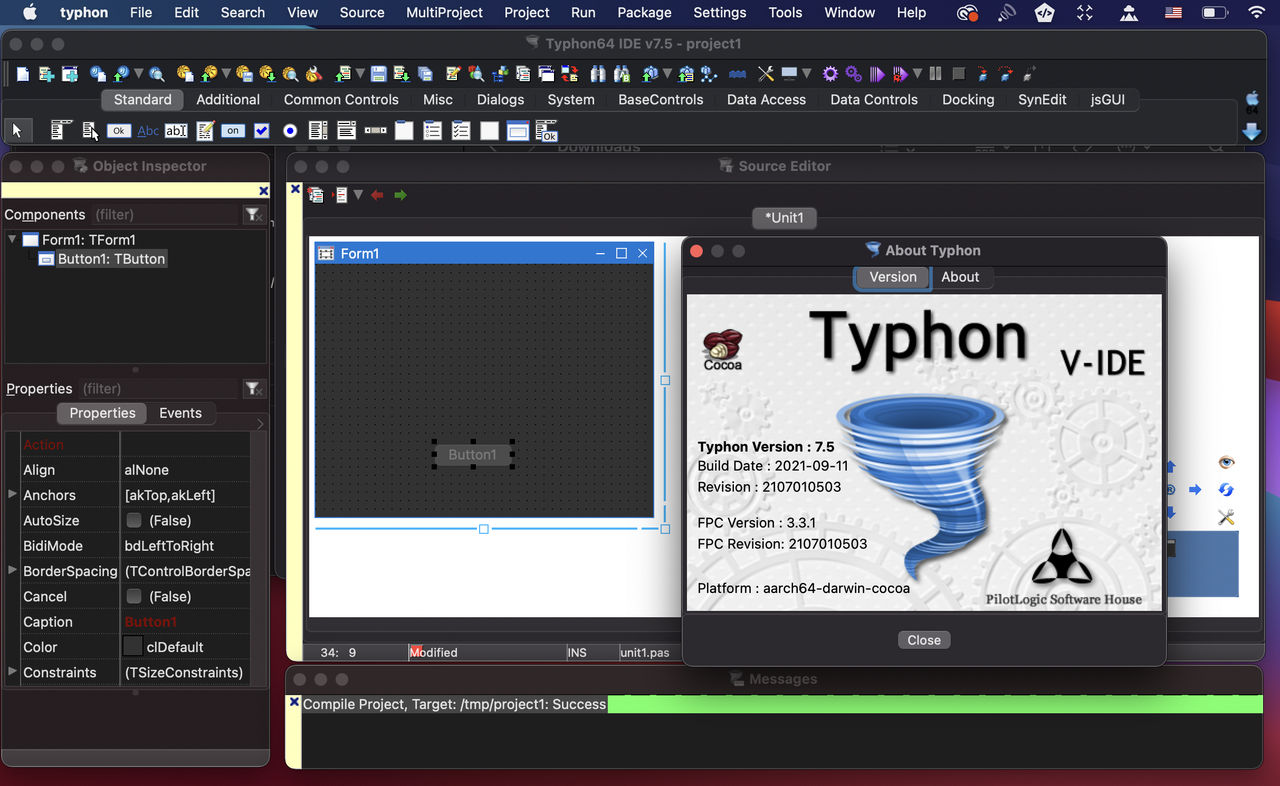The height and width of the screenshot is (786, 1280).
Task: Click the Pause execution toolbar icon
Action: coord(935,74)
